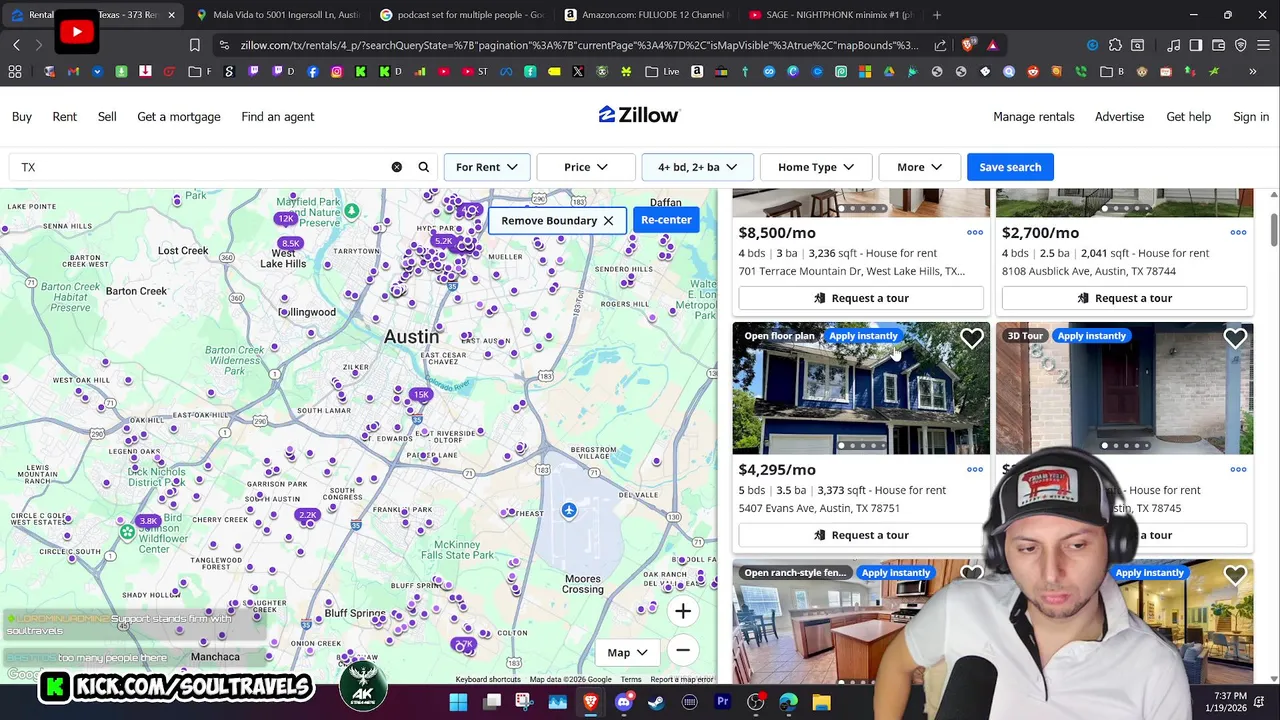Open the Gmail bookmark

73,71
